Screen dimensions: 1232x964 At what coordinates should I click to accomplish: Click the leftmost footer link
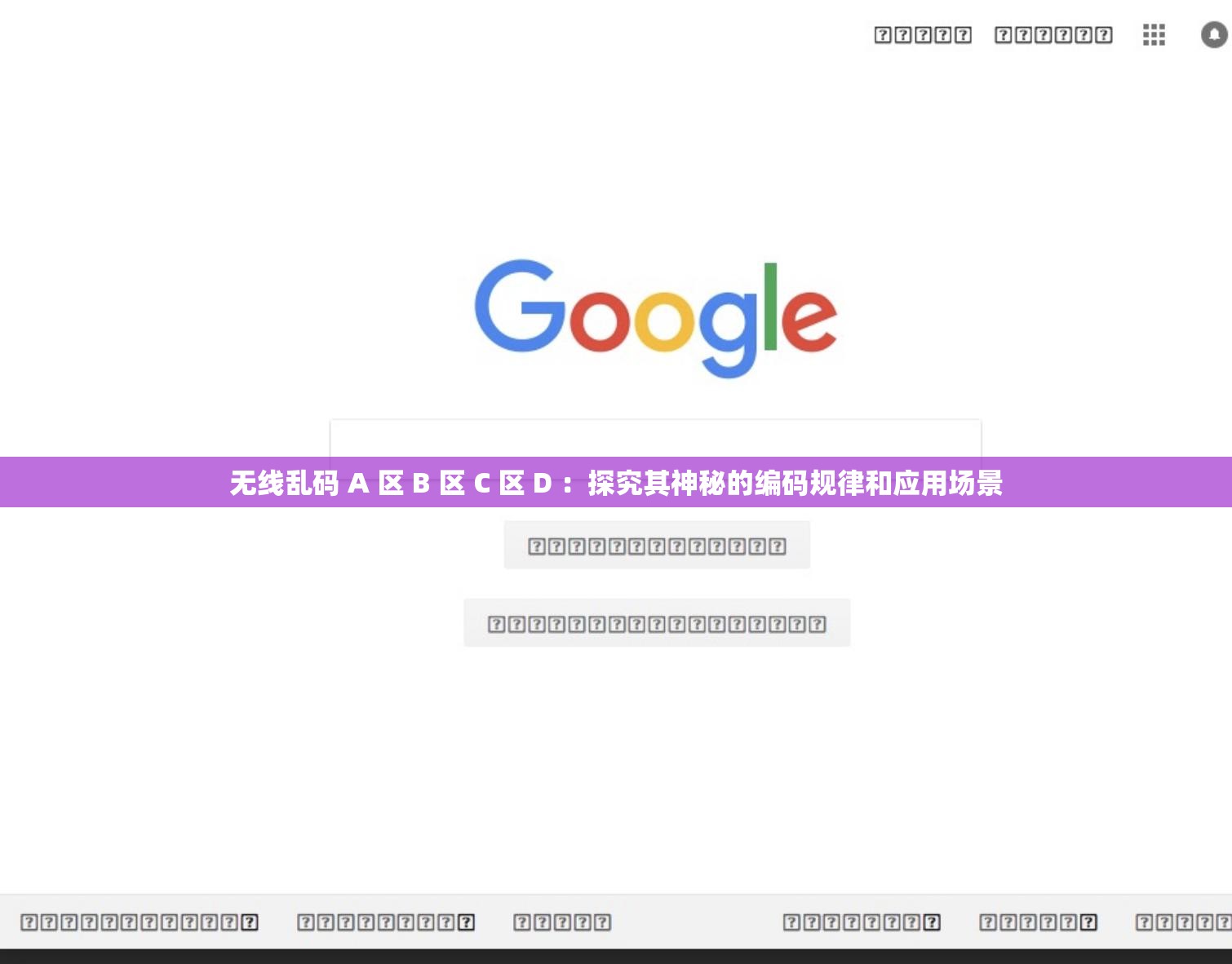139,922
